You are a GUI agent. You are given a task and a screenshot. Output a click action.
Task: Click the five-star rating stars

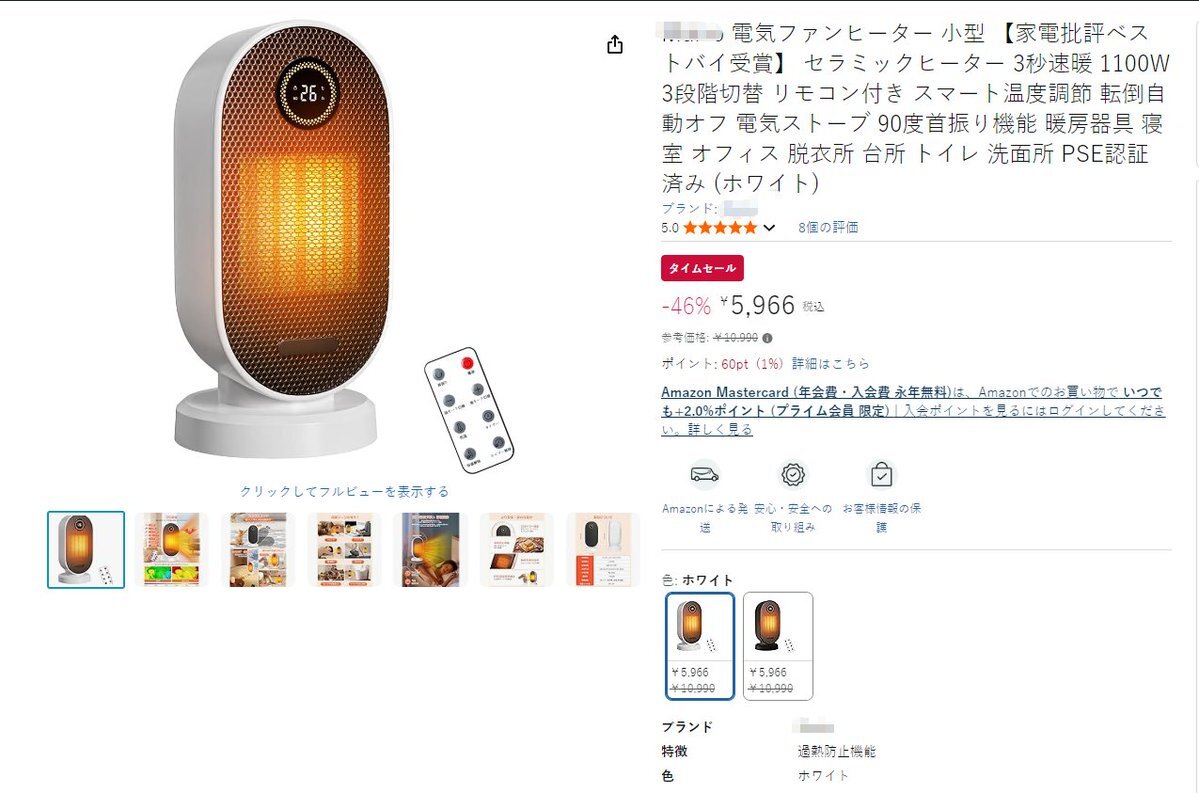click(720, 228)
